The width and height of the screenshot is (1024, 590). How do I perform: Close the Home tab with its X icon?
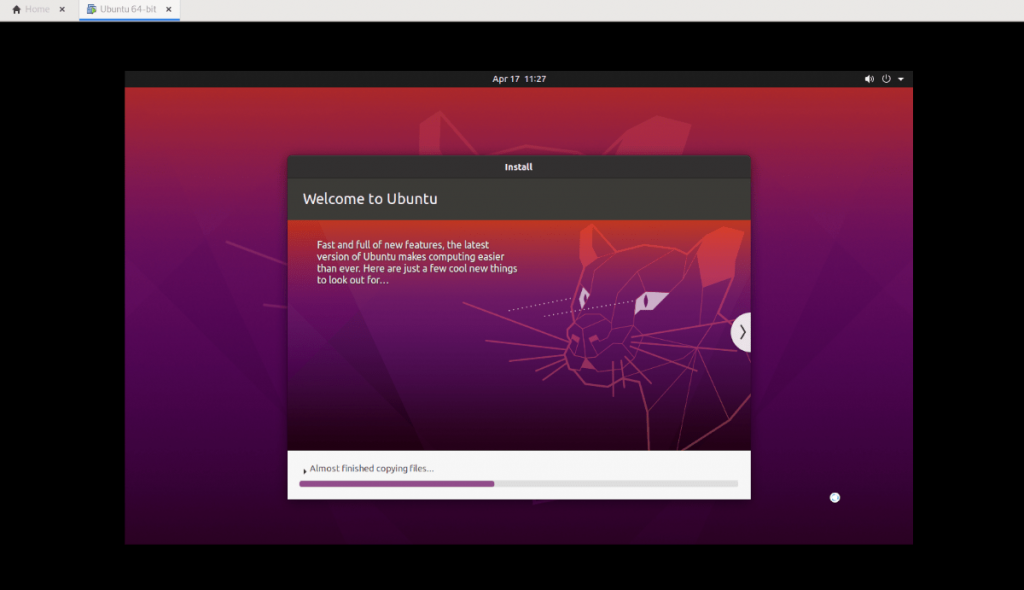(x=61, y=8)
